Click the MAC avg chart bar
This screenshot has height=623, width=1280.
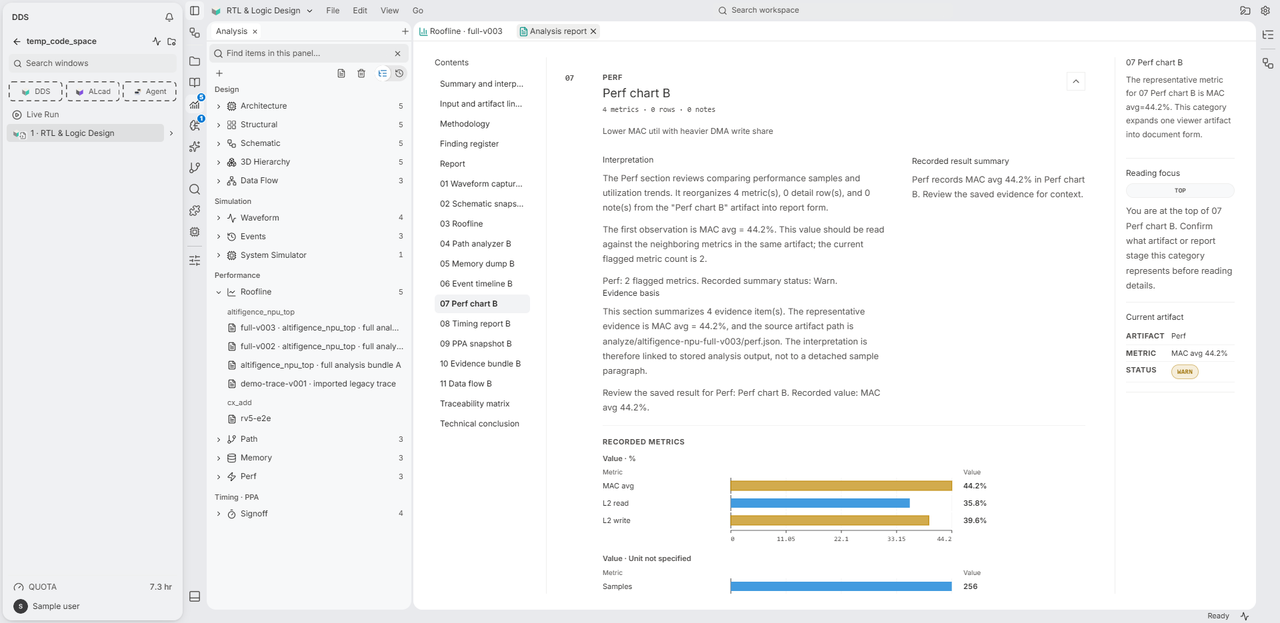(841, 486)
